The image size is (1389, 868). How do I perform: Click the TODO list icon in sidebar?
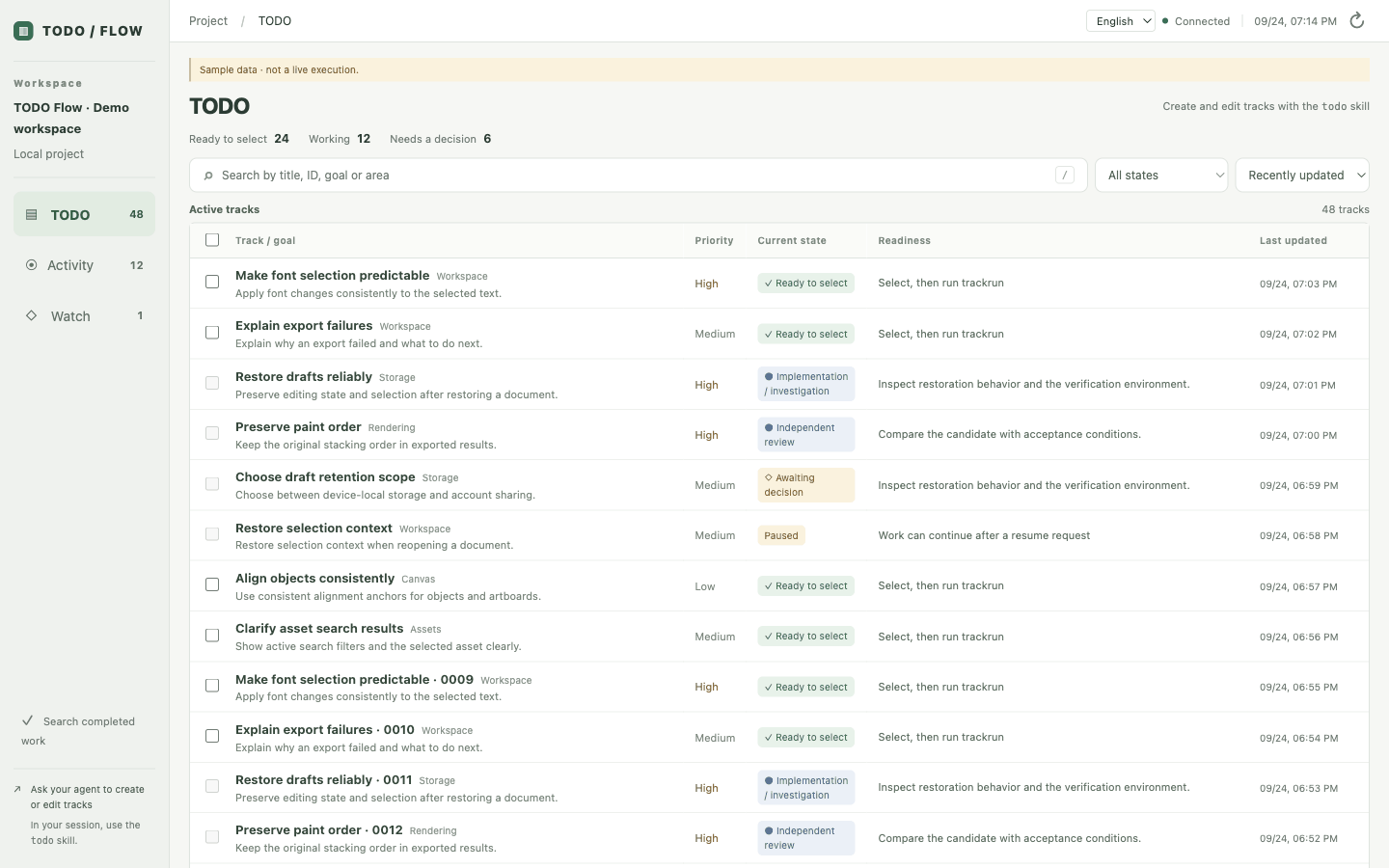[x=31, y=215]
